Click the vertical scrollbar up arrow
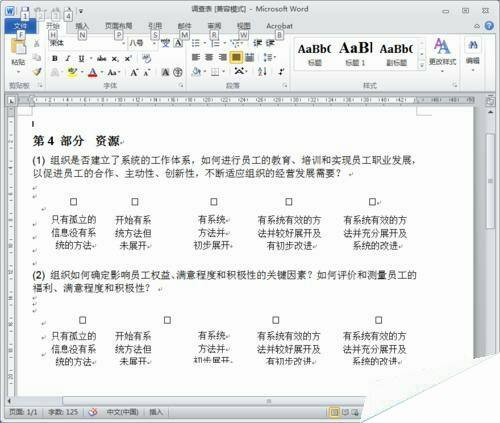The image size is (500, 423). point(490,113)
